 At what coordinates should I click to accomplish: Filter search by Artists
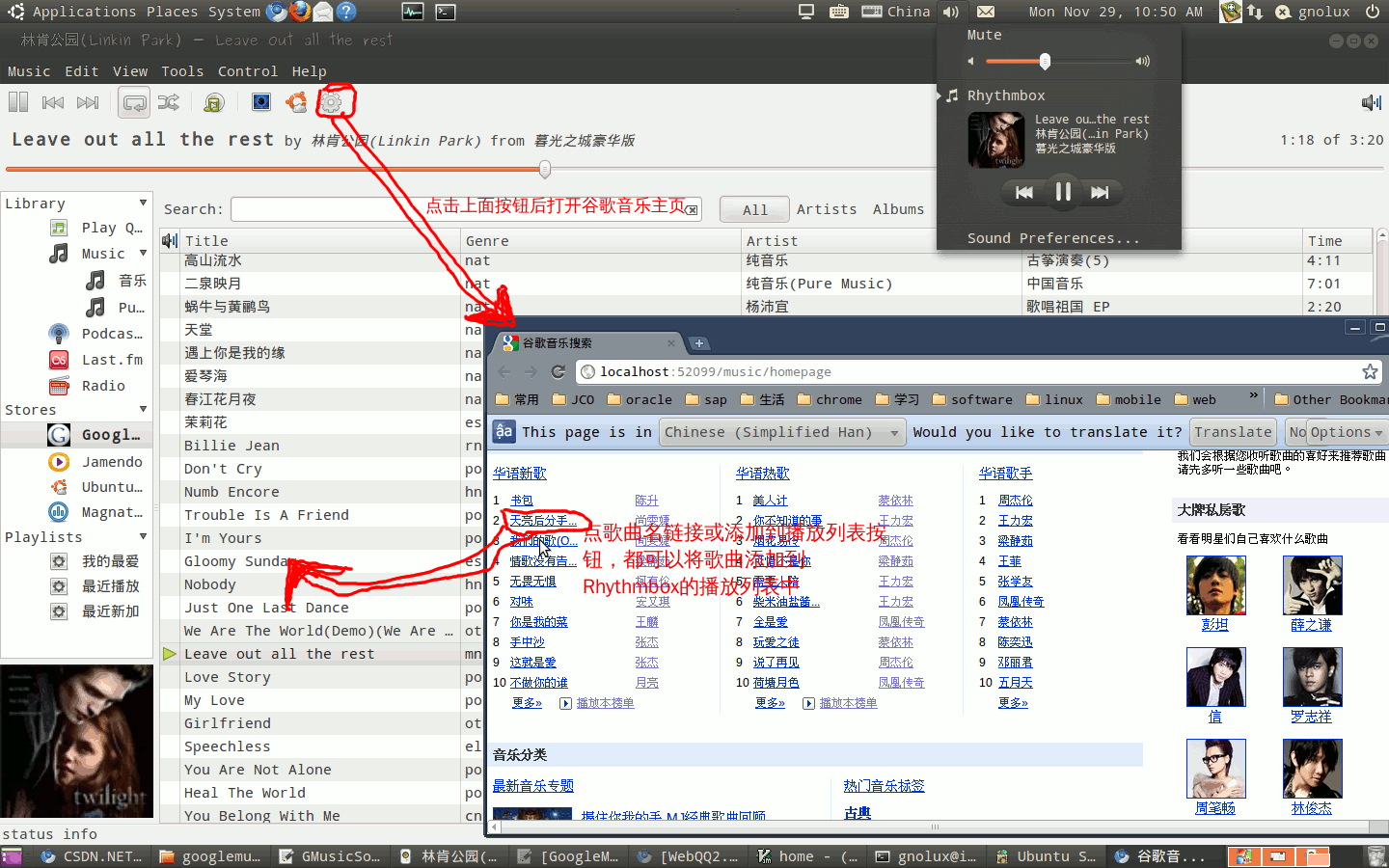pos(827,209)
